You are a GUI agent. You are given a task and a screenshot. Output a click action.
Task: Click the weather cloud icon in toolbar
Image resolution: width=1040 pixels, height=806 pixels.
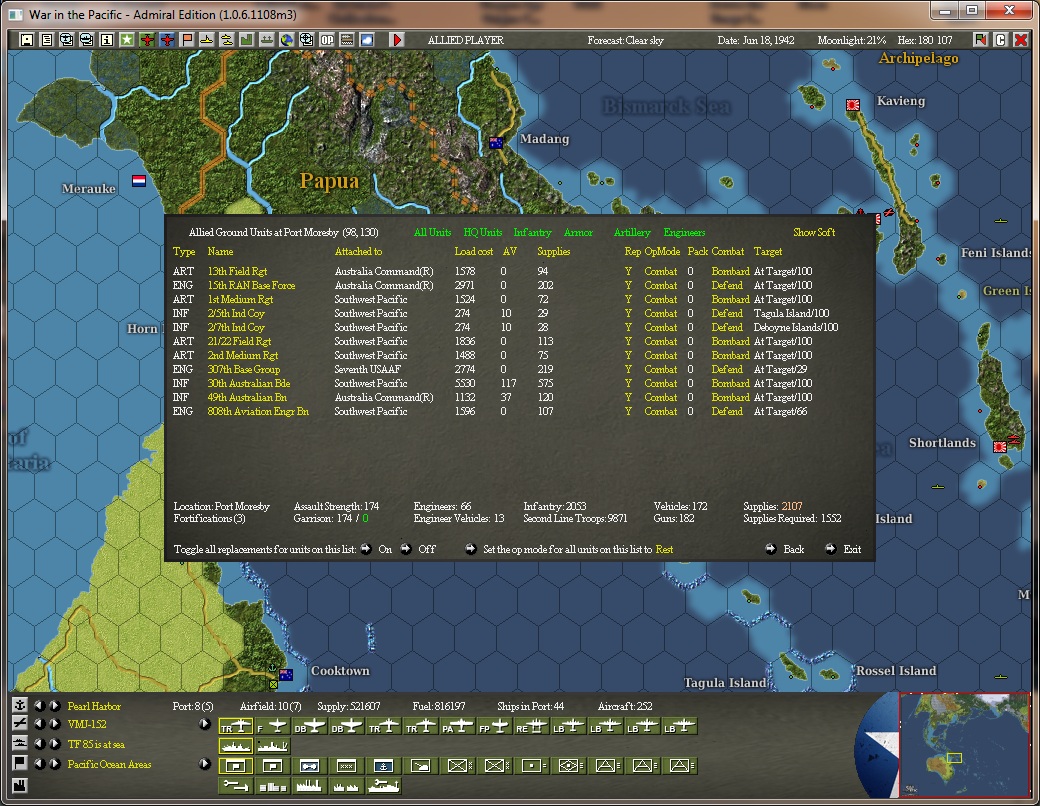click(366, 40)
